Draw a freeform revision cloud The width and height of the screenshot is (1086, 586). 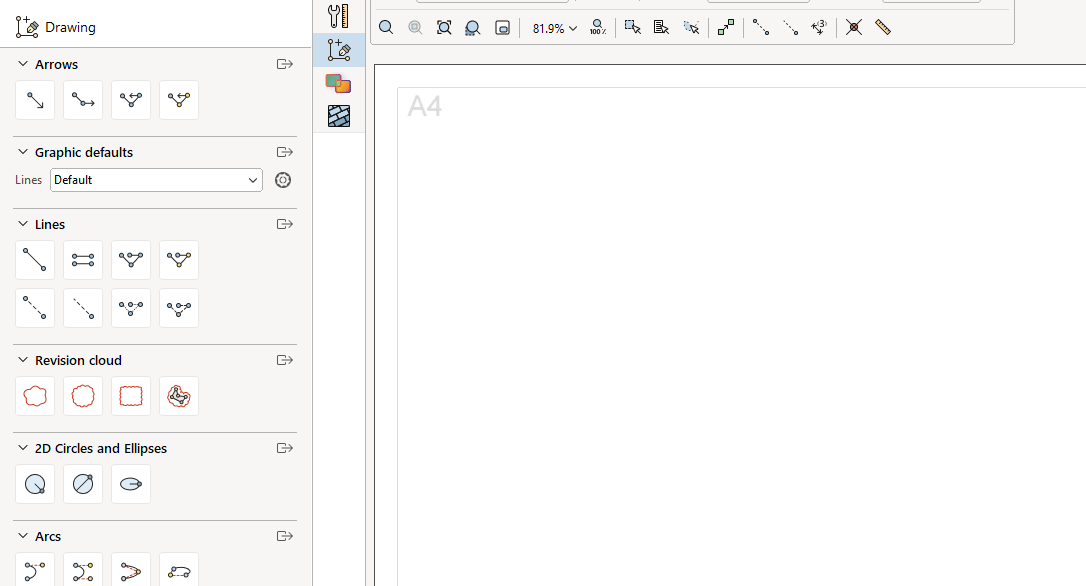pyautogui.click(x=35, y=396)
